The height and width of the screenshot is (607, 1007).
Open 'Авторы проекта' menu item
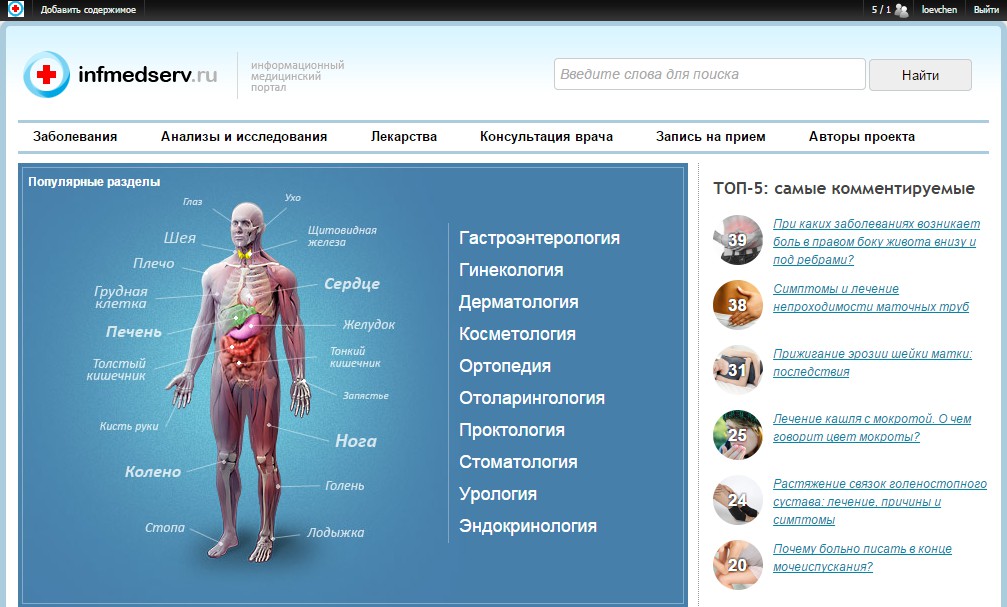pos(862,136)
